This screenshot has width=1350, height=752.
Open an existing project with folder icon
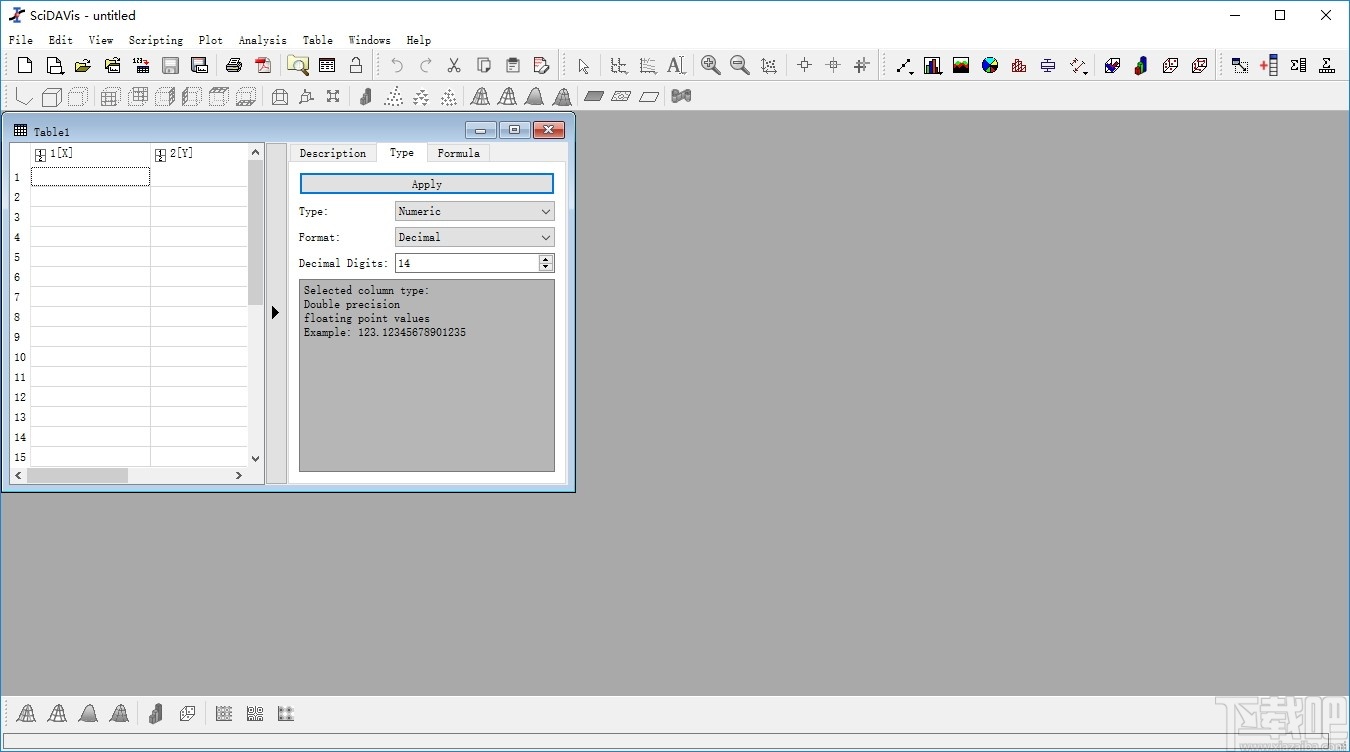pyautogui.click(x=83, y=66)
